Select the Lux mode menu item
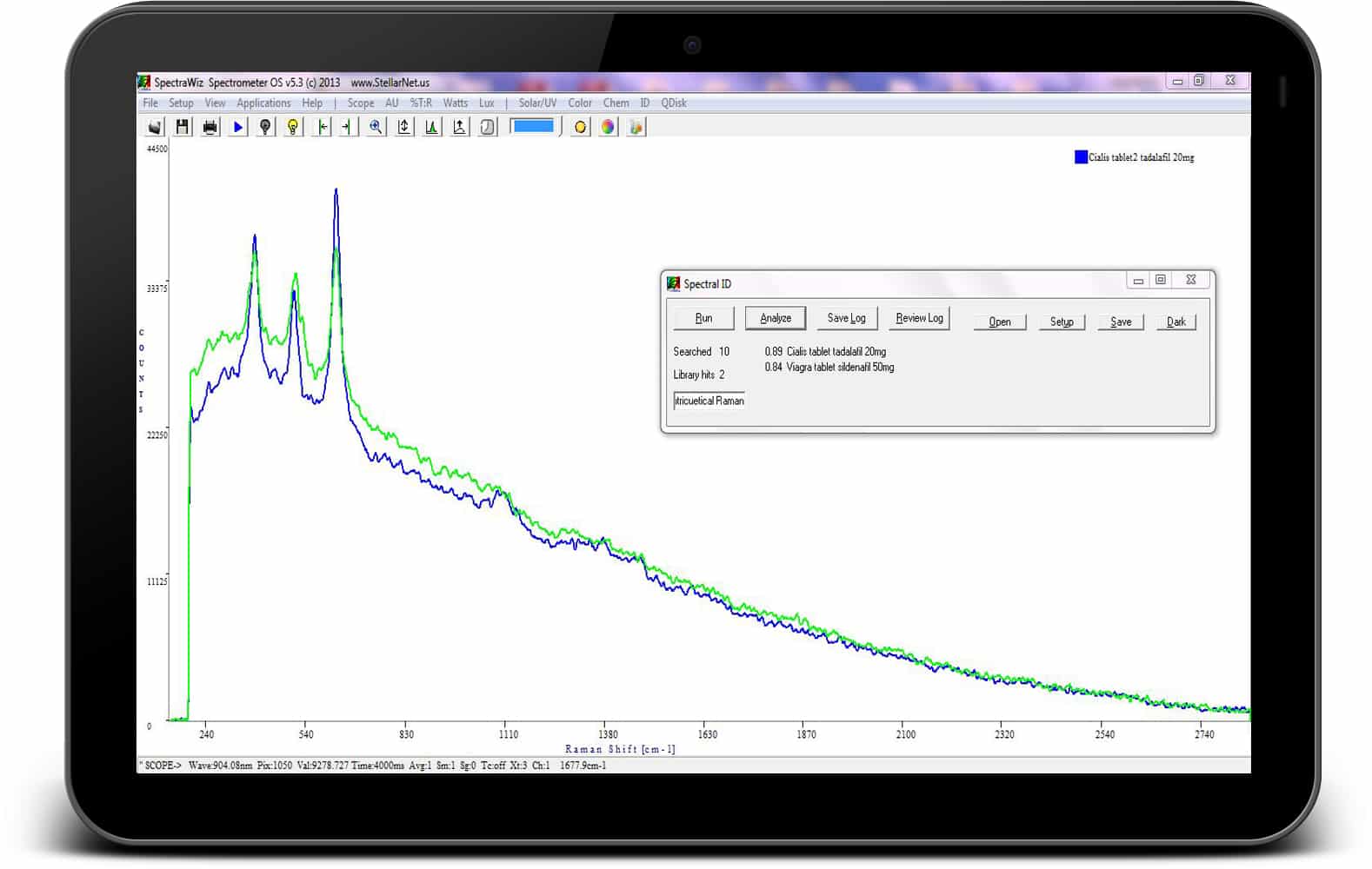Image resolution: width=1372 pixels, height=869 pixels. coord(487,103)
